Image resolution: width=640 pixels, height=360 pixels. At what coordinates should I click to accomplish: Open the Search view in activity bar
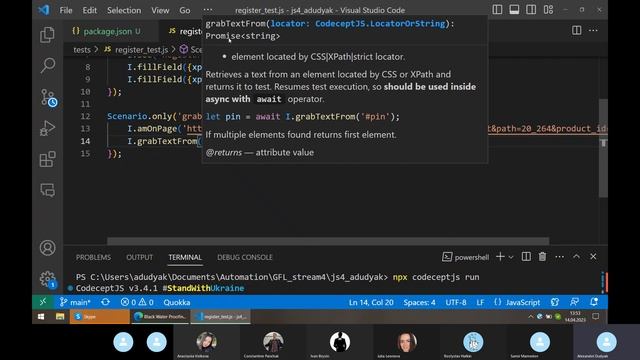[47, 65]
